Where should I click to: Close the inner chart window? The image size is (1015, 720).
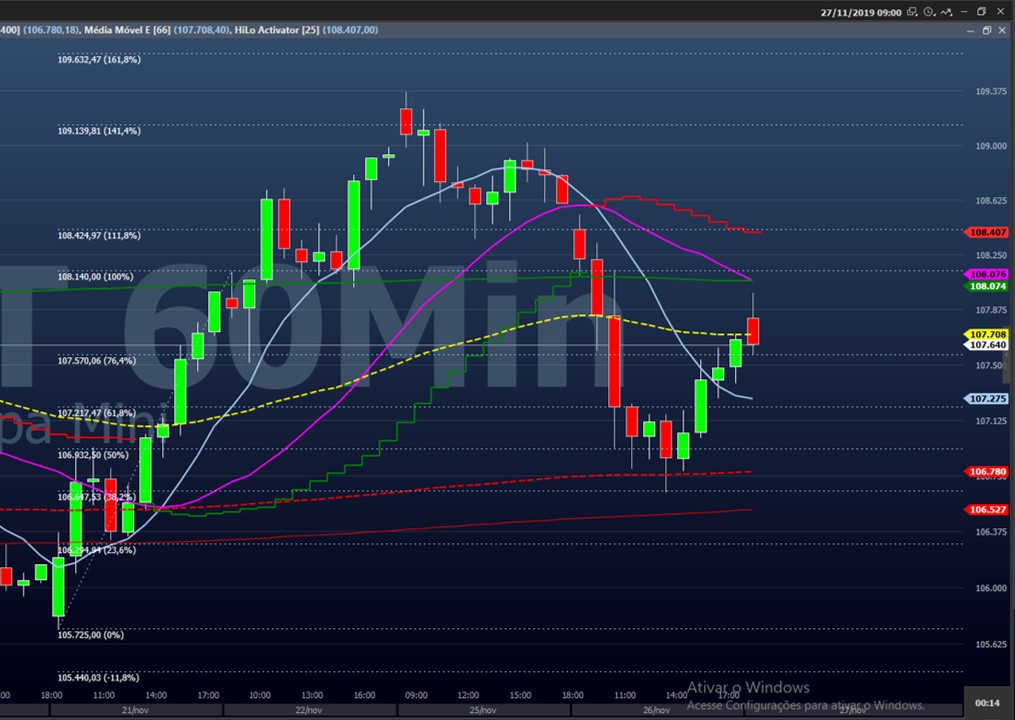pyautogui.click(x=1003, y=30)
